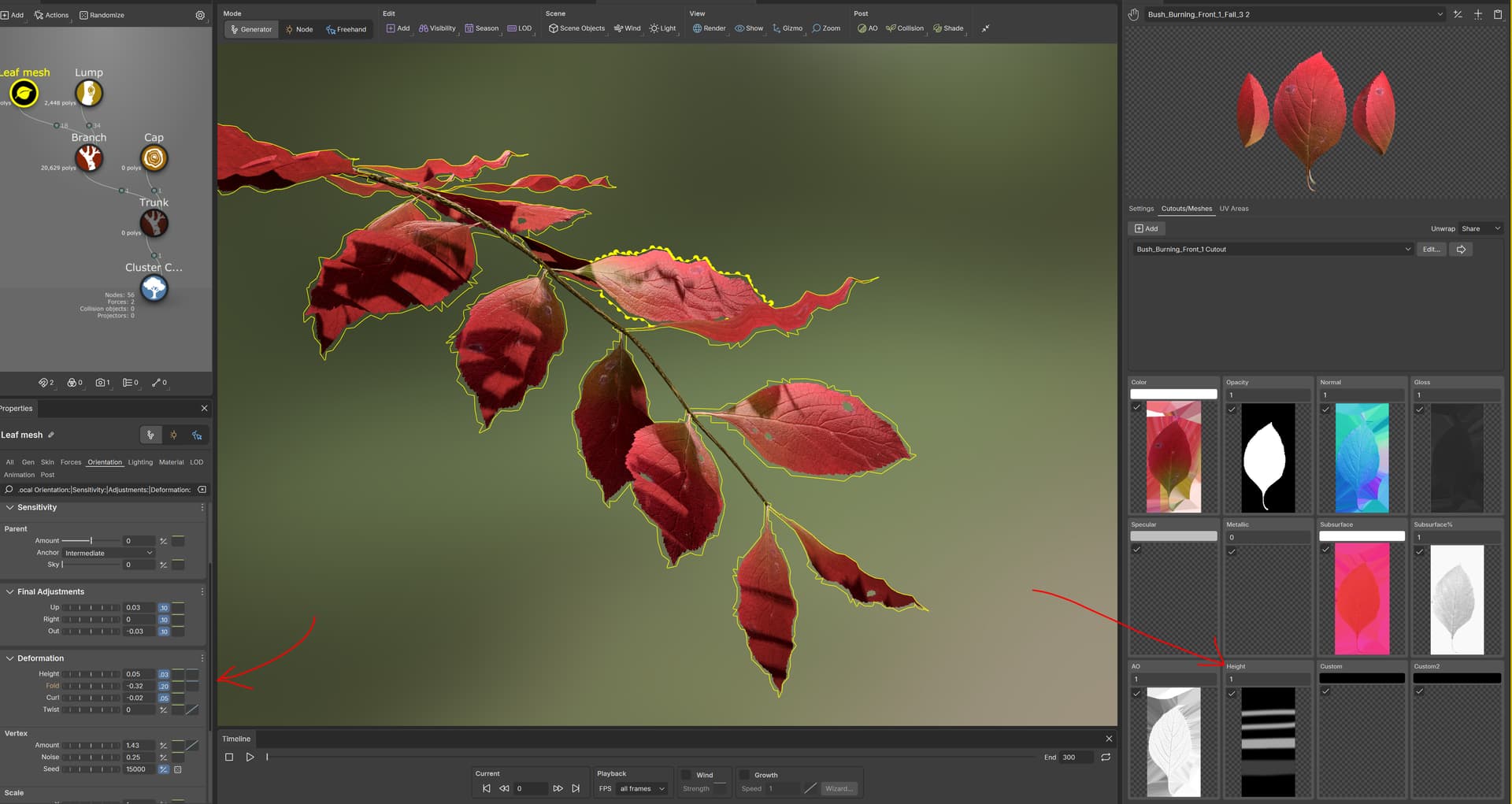Screen dimensions: 1512x804
Task: Open the Season toolbar tool
Action: pyautogui.click(x=483, y=28)
